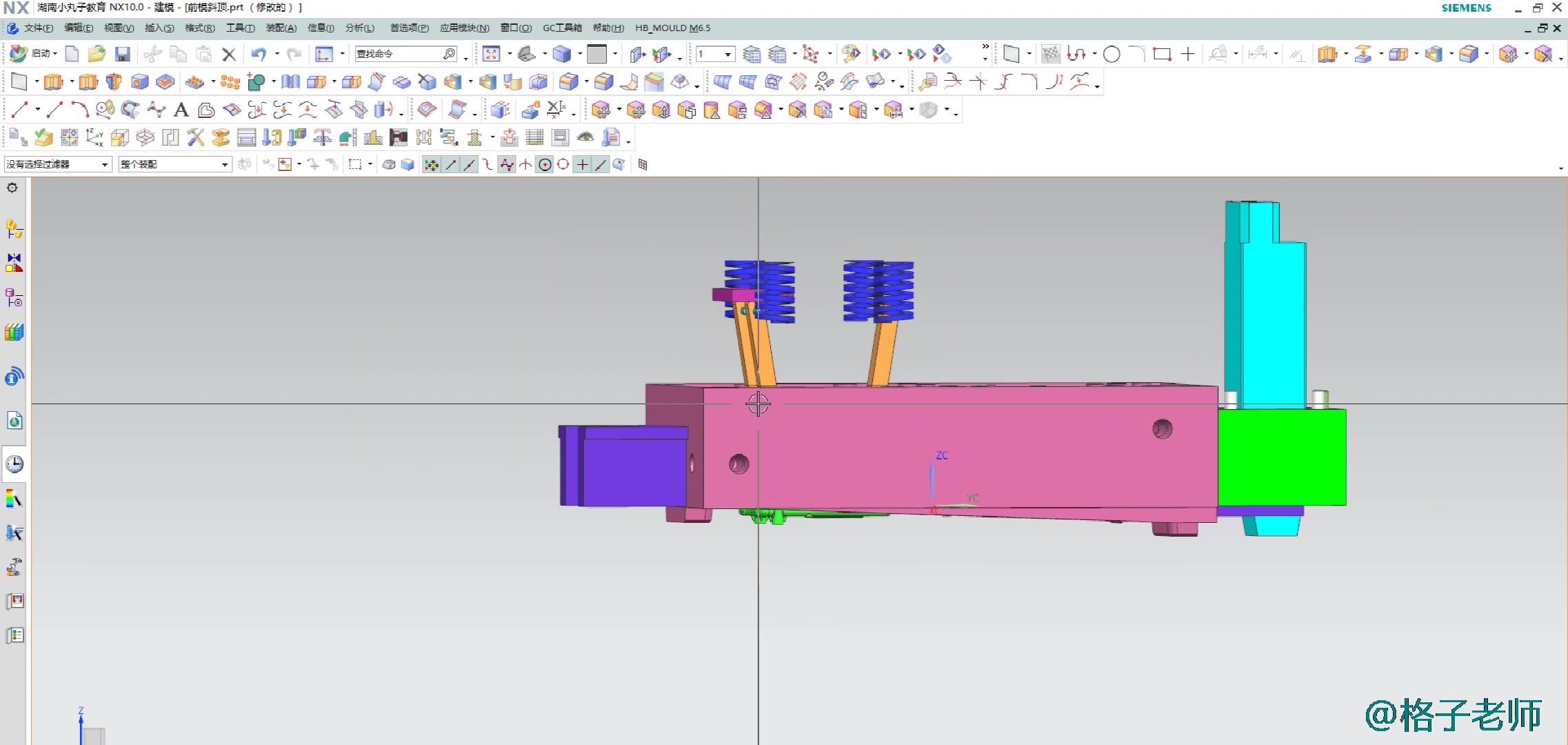
Task: Click the Fit view icon
Action: click(x=491, y=54)
